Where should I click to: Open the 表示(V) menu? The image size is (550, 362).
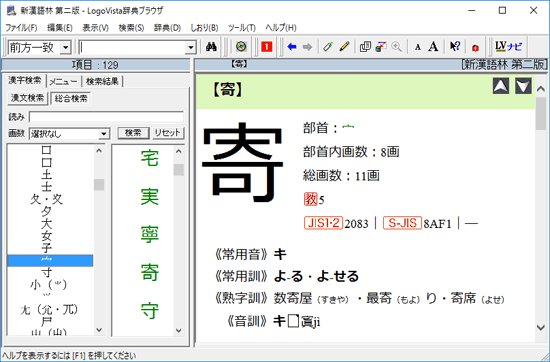[95, 28]
